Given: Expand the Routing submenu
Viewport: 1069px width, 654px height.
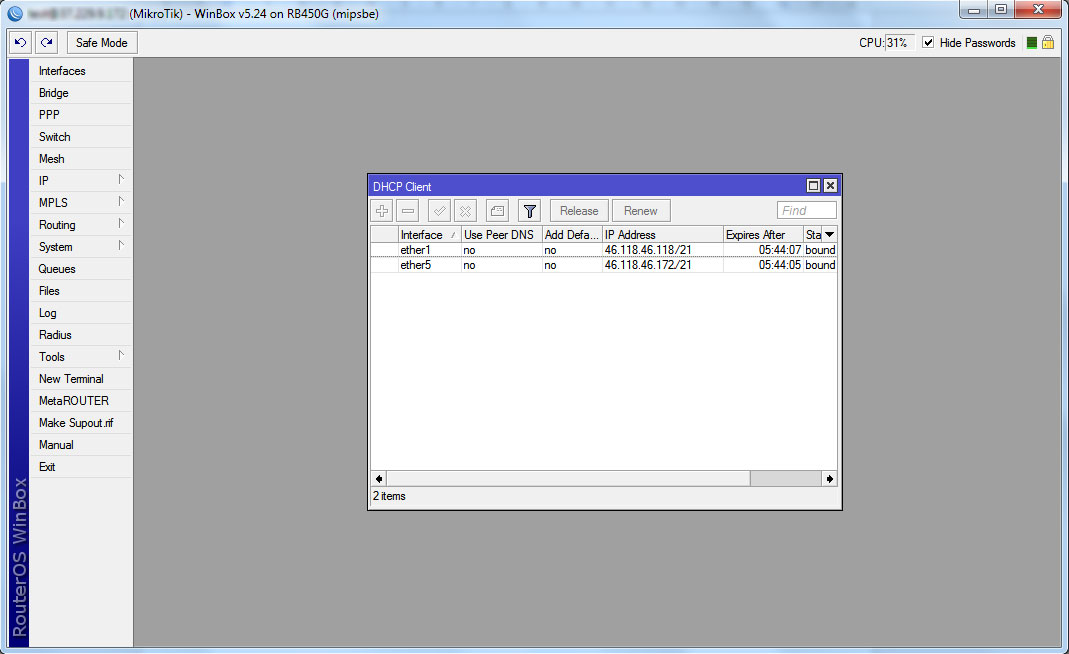Looking at the screenshot, I should 80,225.
